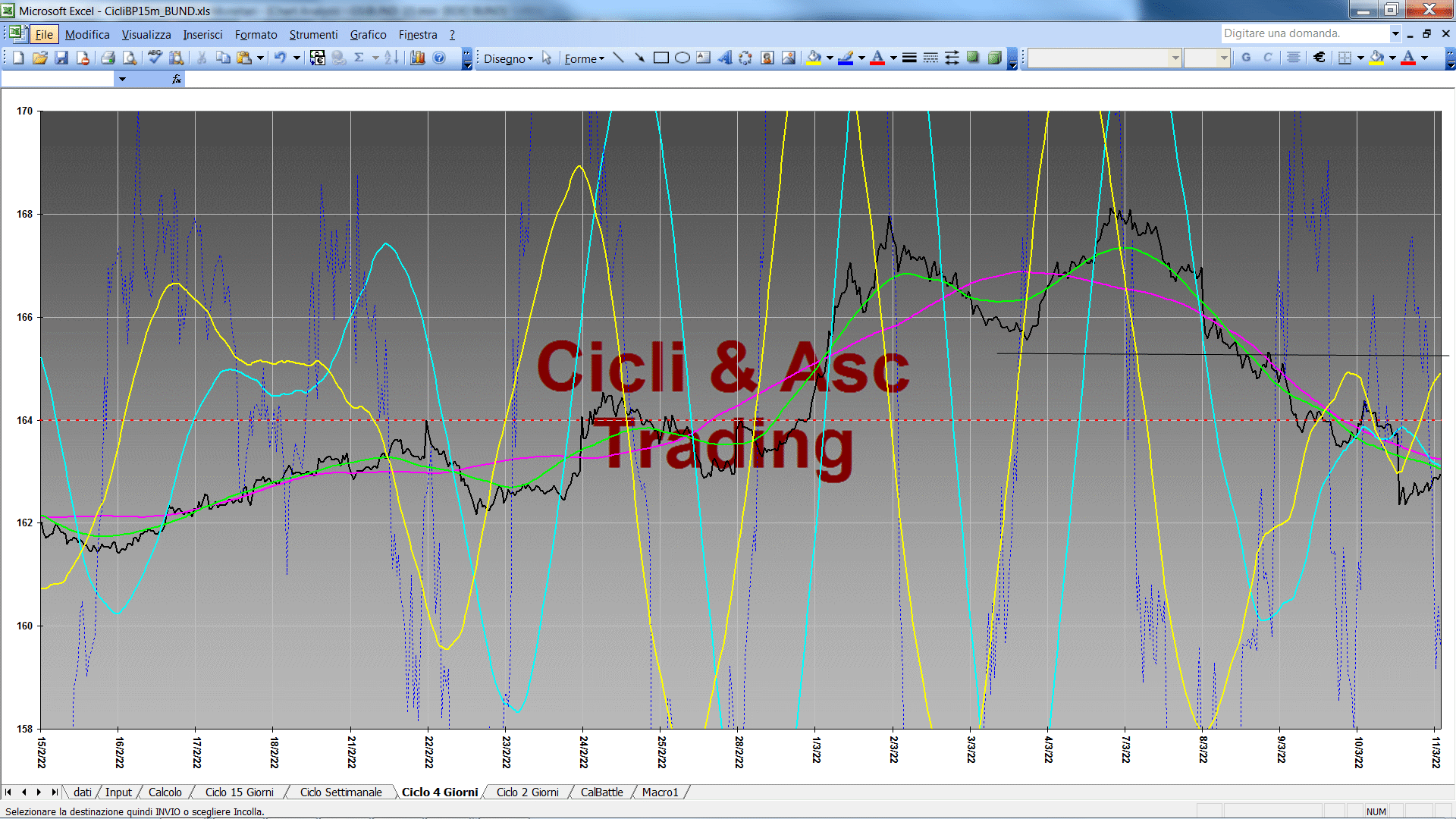Open the Finestra menu

point(418,35)
